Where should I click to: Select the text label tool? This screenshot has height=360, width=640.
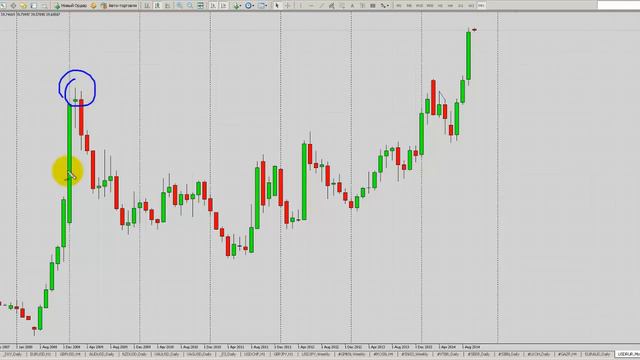coord(362,6)
